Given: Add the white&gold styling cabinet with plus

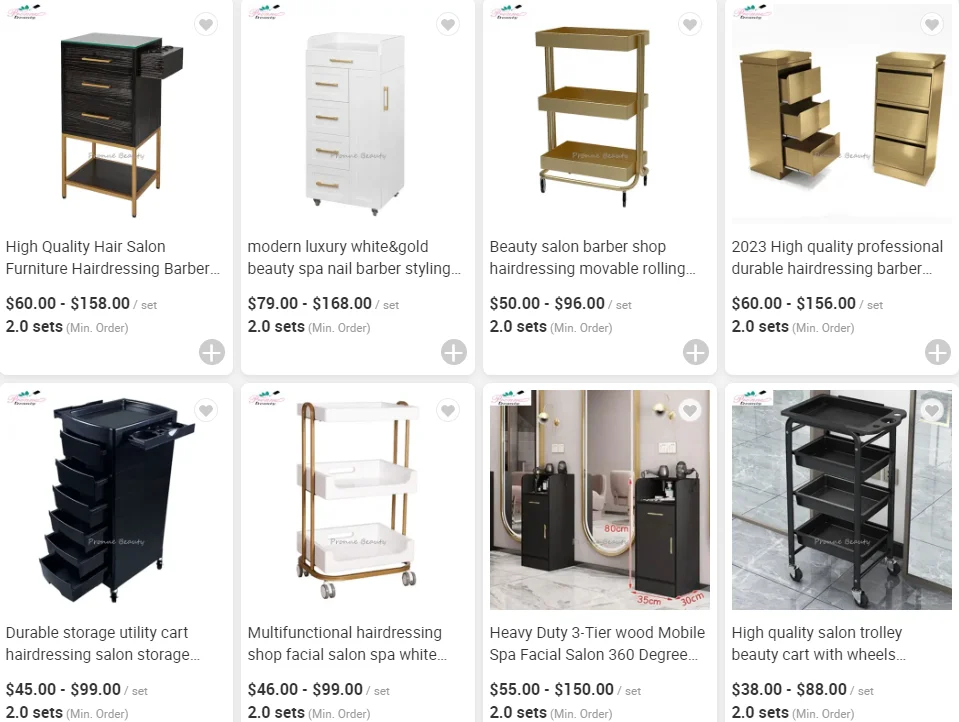Looking at the screenshot, I should 454,352.
